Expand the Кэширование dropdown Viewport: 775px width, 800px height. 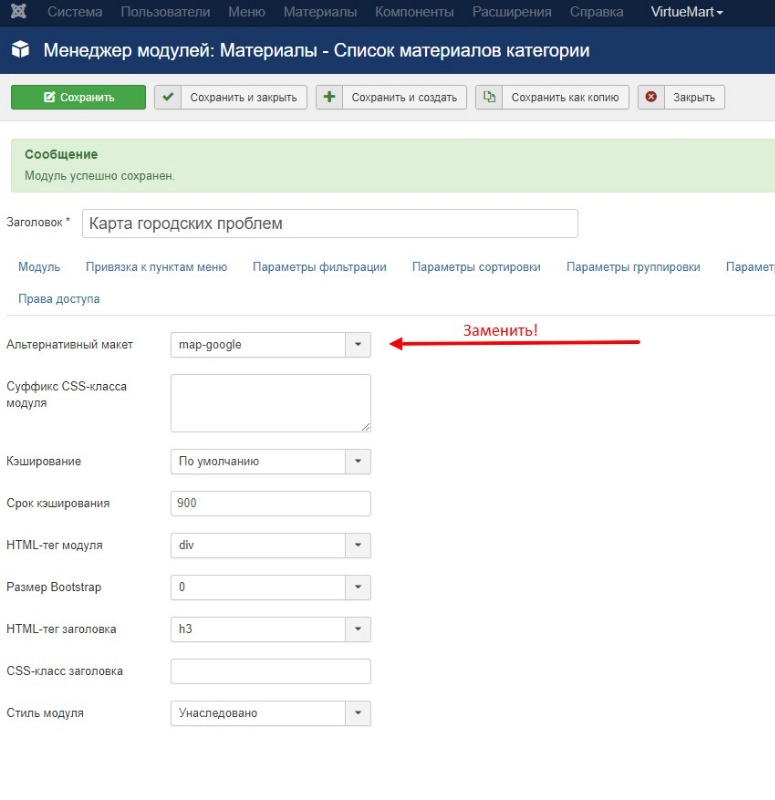coord(358,462)
